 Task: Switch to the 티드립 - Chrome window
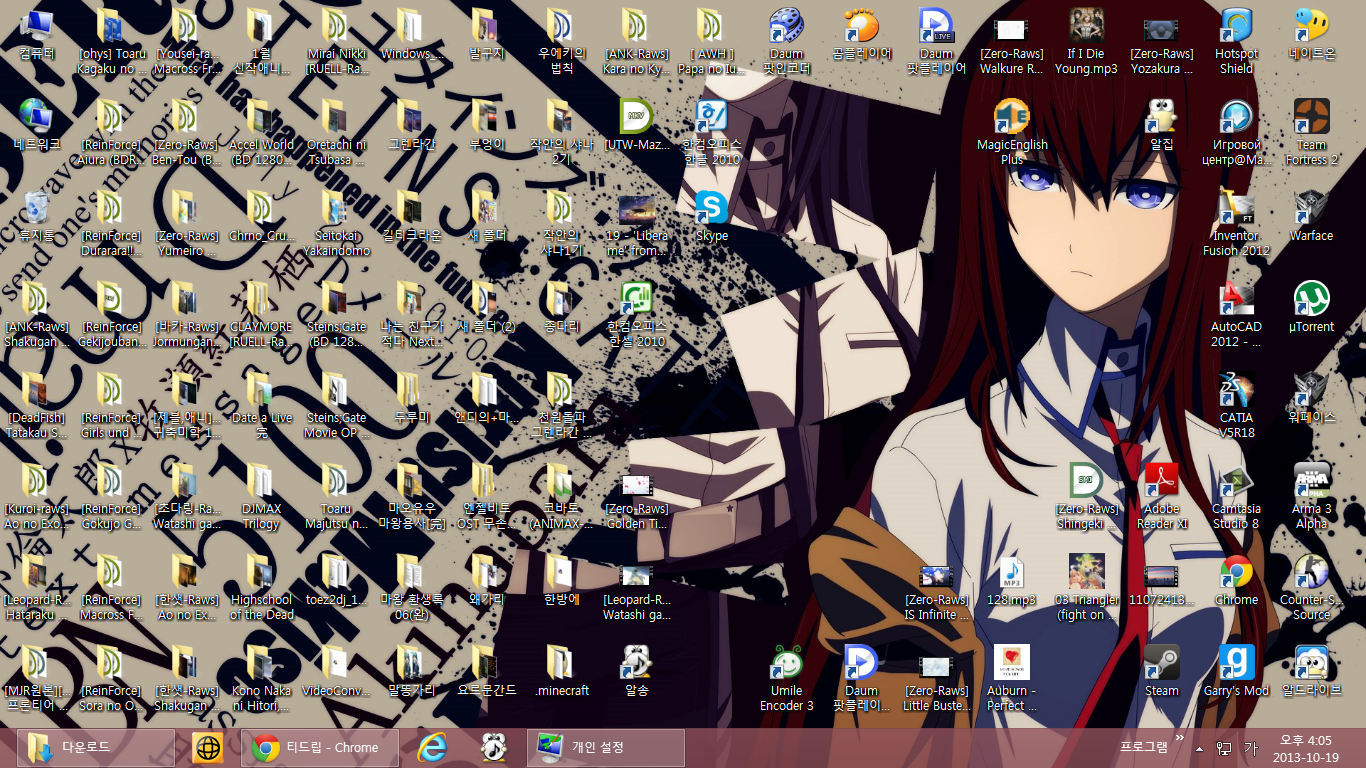coord(320,747)
